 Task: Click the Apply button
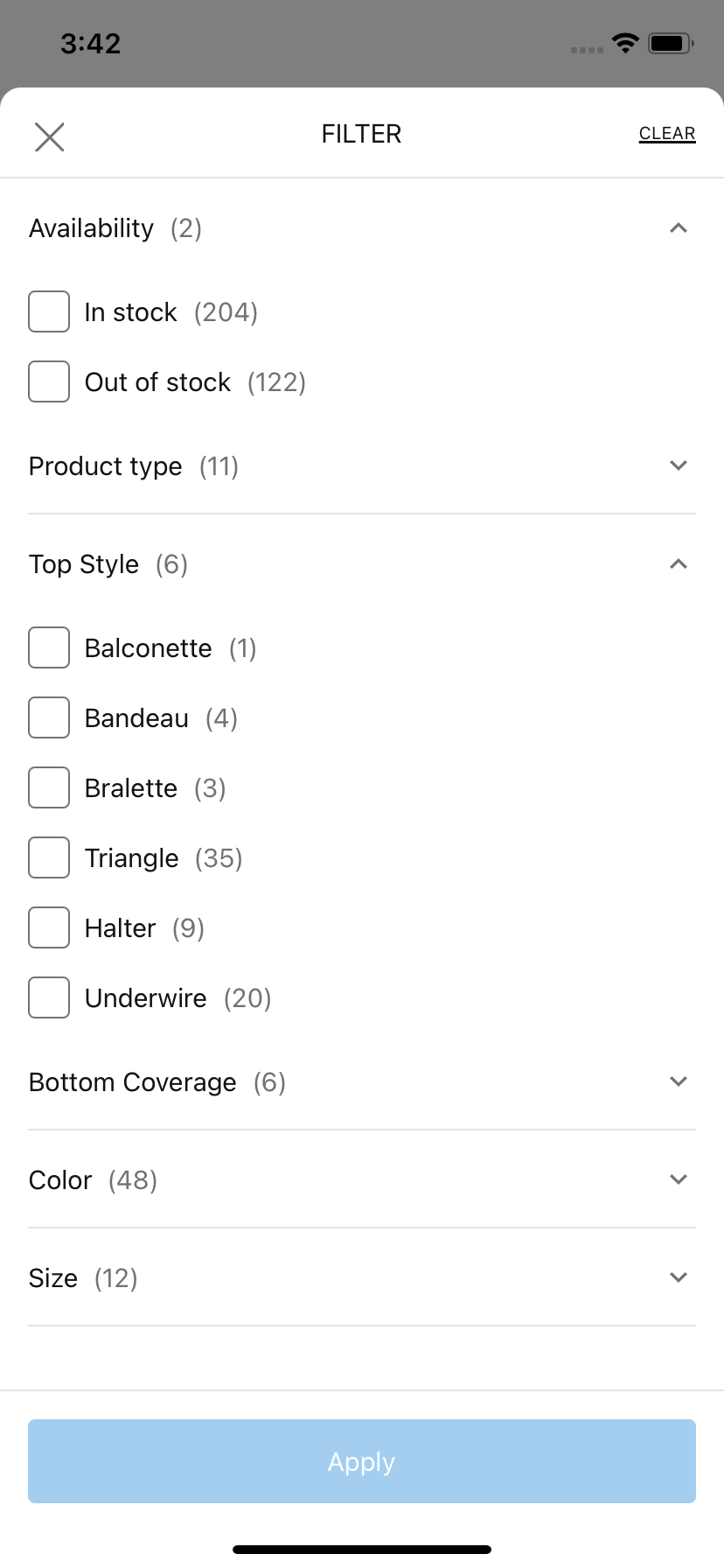[362, 1461]
